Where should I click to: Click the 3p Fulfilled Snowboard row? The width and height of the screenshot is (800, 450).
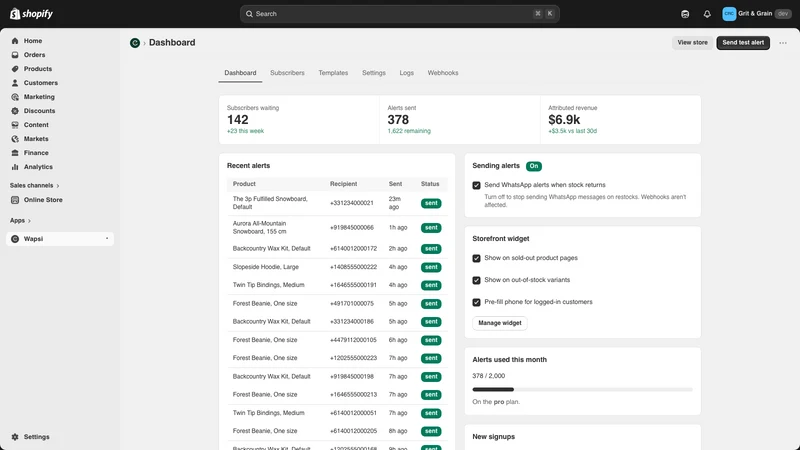(x=337, y=203)
